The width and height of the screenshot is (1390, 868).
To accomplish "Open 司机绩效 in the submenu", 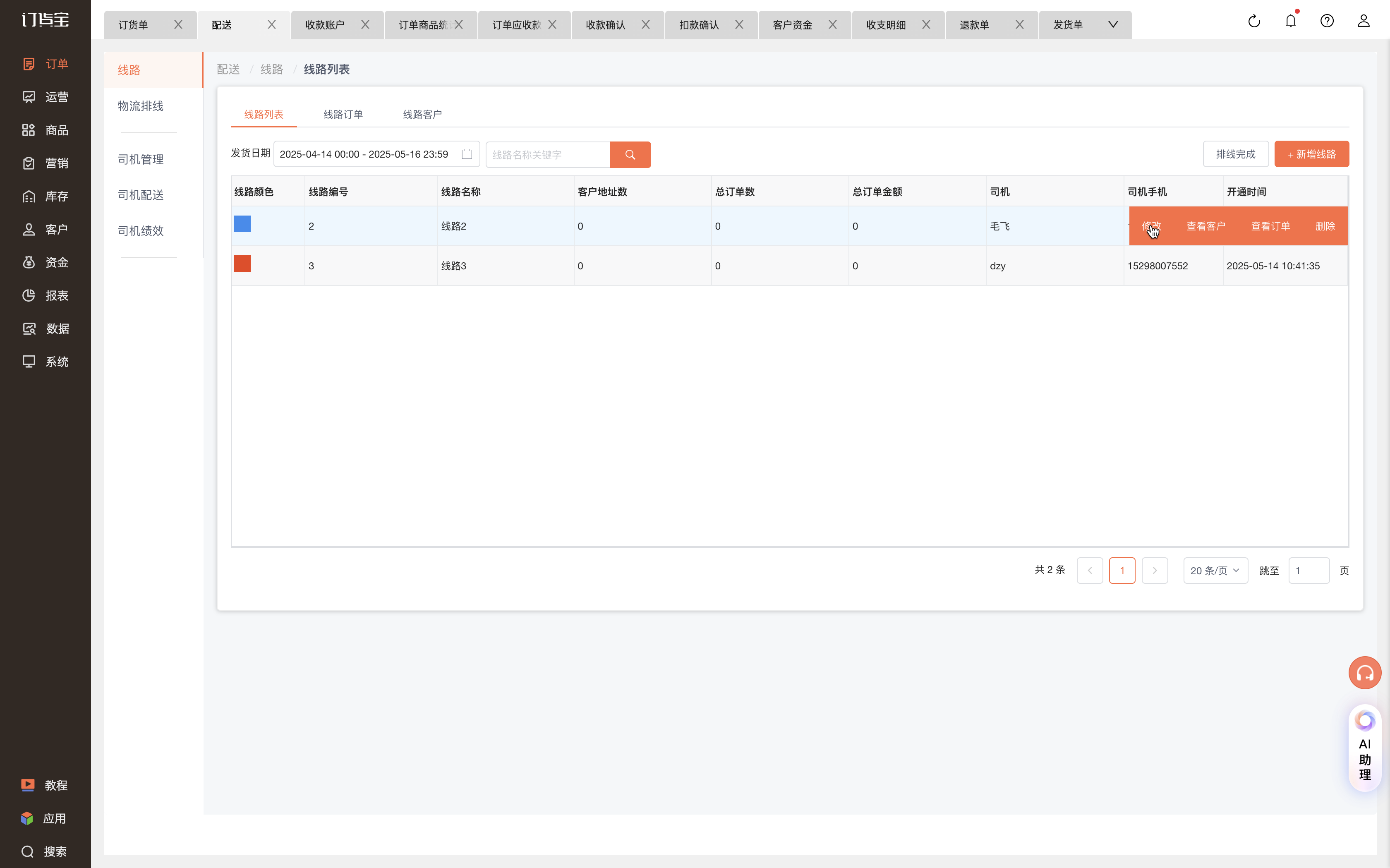I will pos(141,230).
